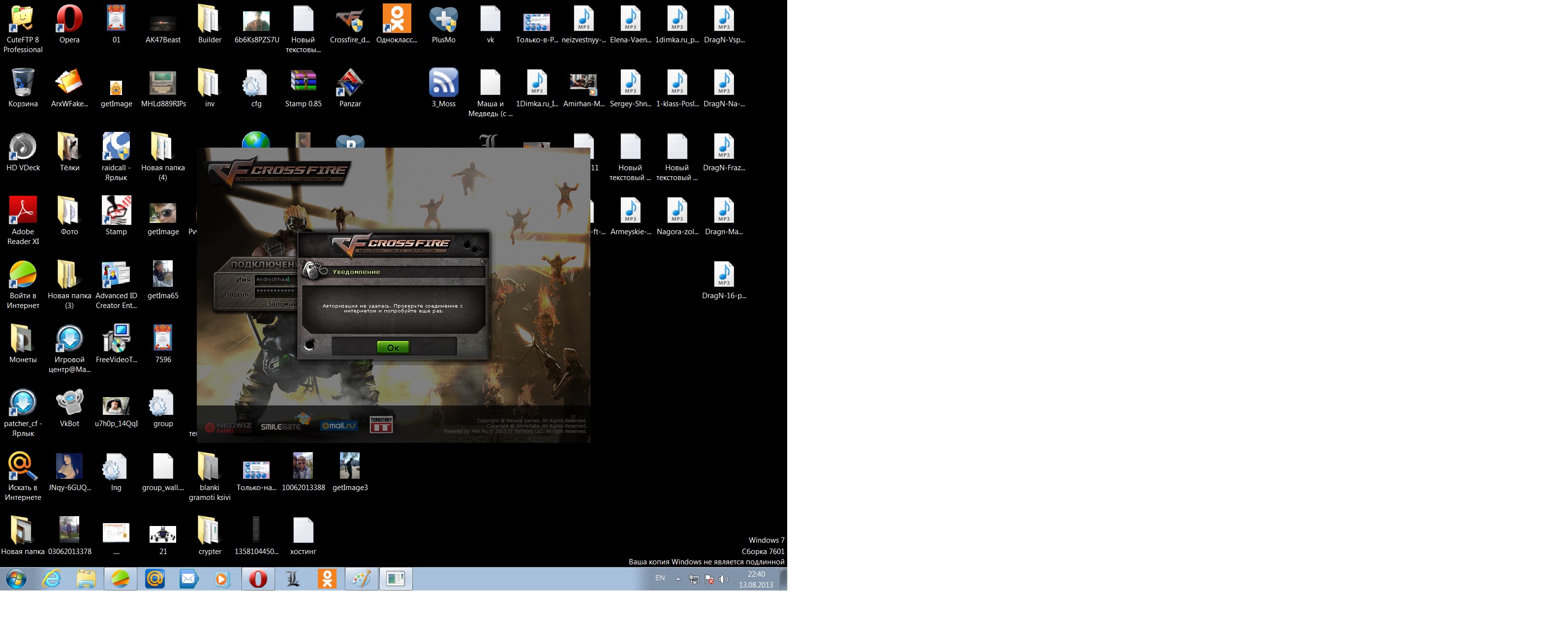The height and width of the screenshot is (619, 1568).
Task: Select the Корзина recycle bin
Action: coord(23,88)
